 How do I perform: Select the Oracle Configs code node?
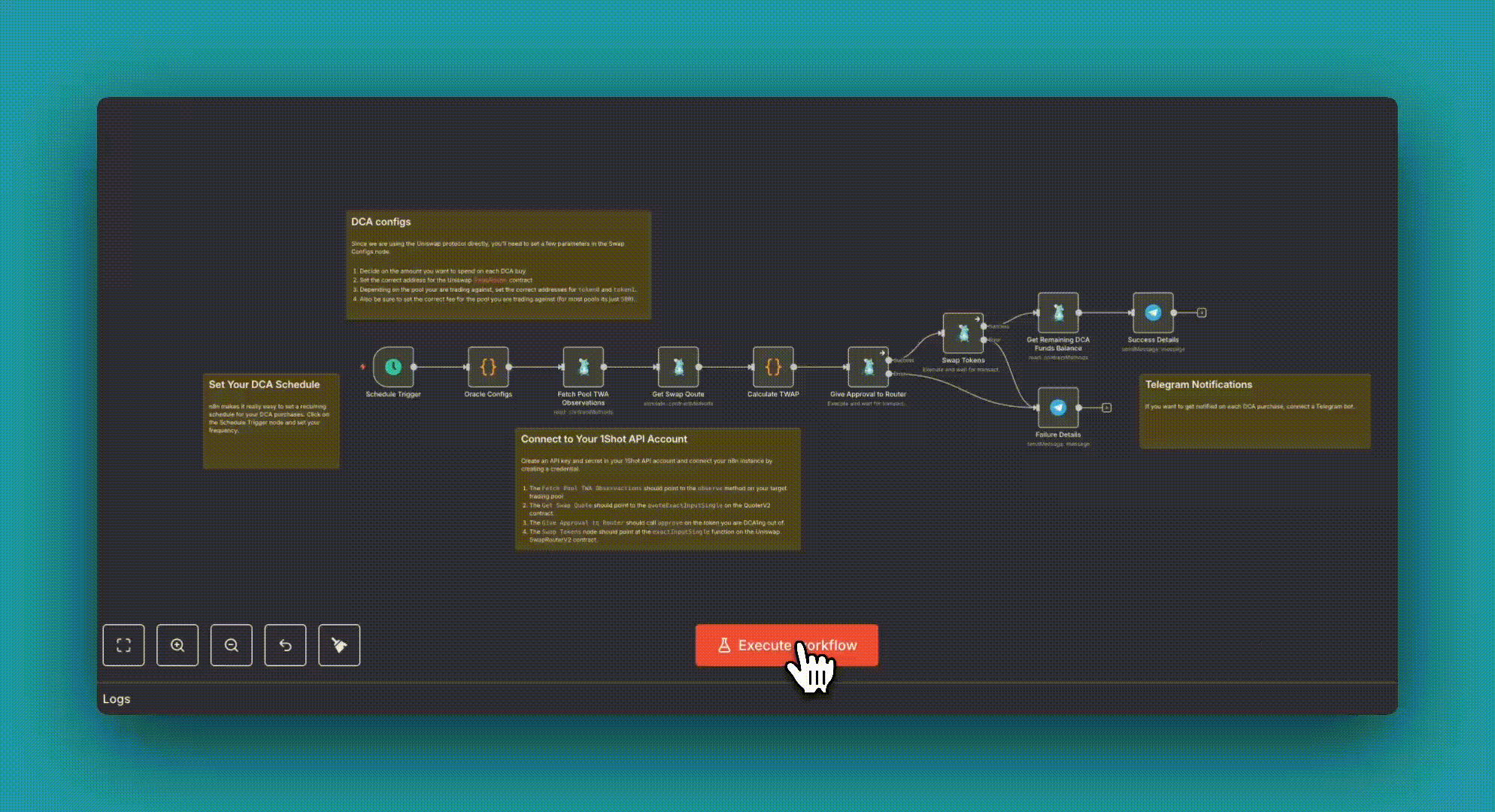pyautogui.click(x=488, y=367)
